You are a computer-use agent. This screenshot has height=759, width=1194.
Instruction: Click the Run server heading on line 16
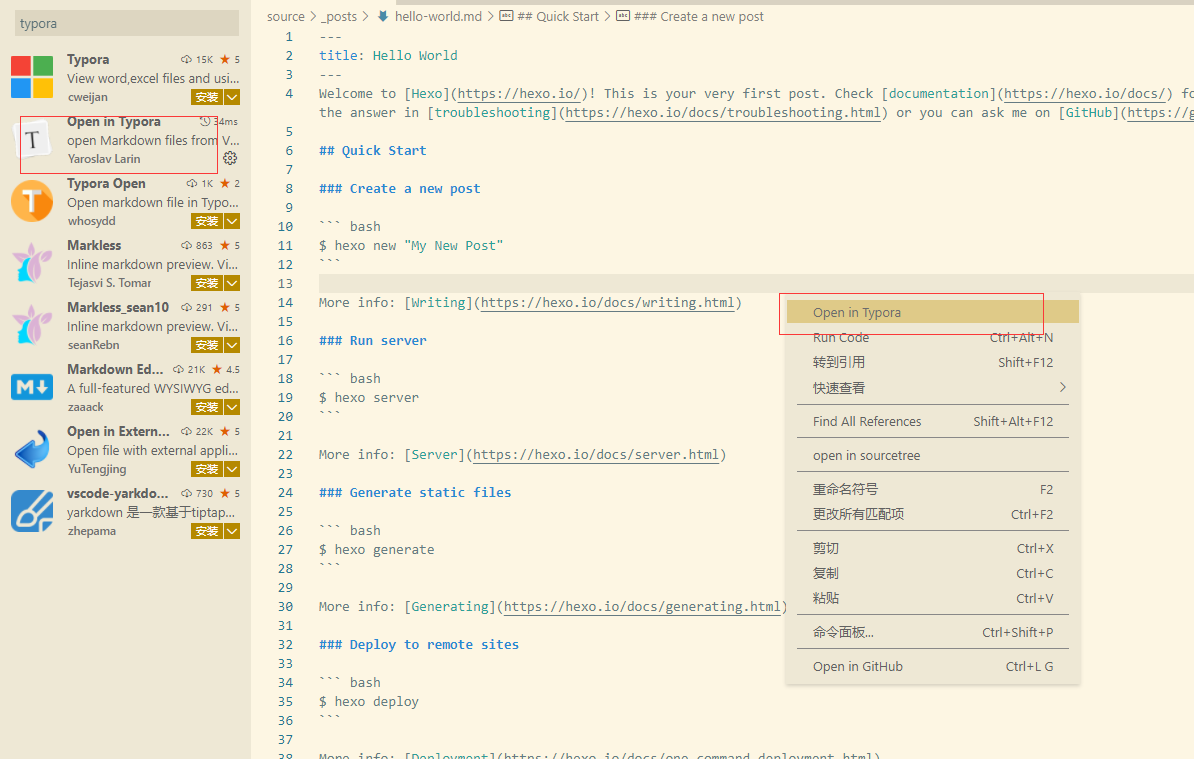[x=373, y=340]
